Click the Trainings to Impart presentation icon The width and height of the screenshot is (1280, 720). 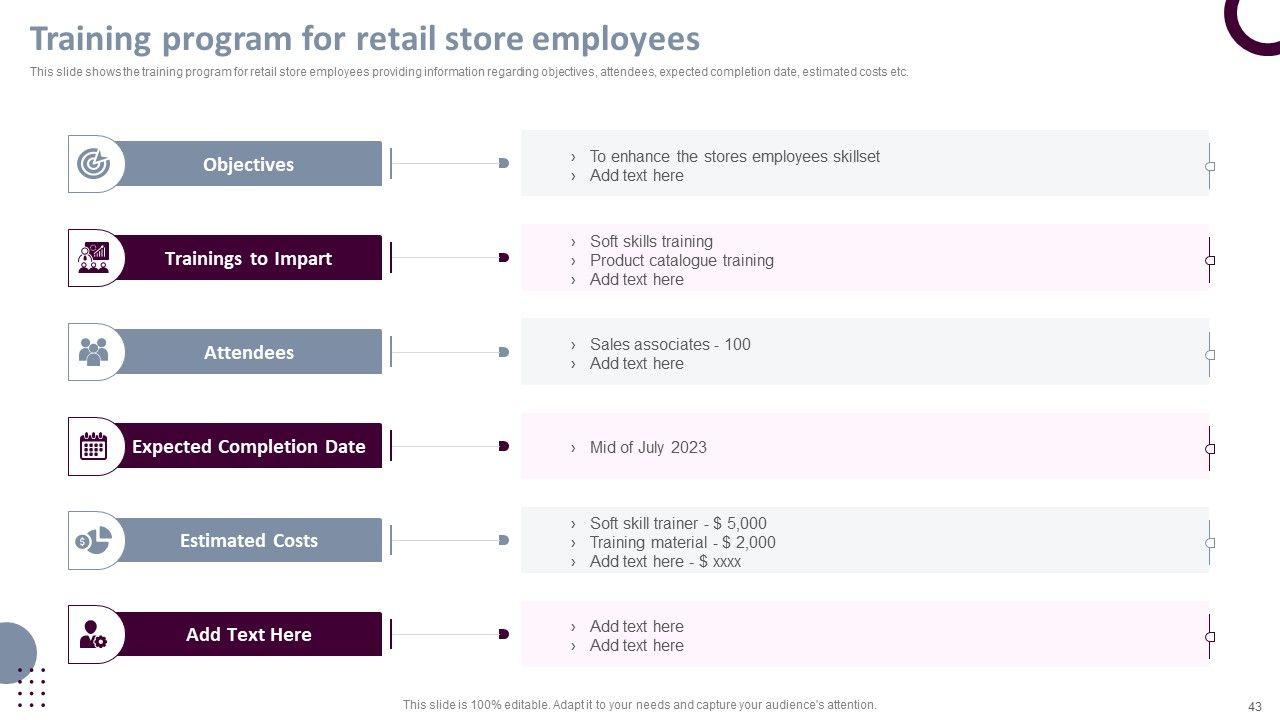point(94,258)
